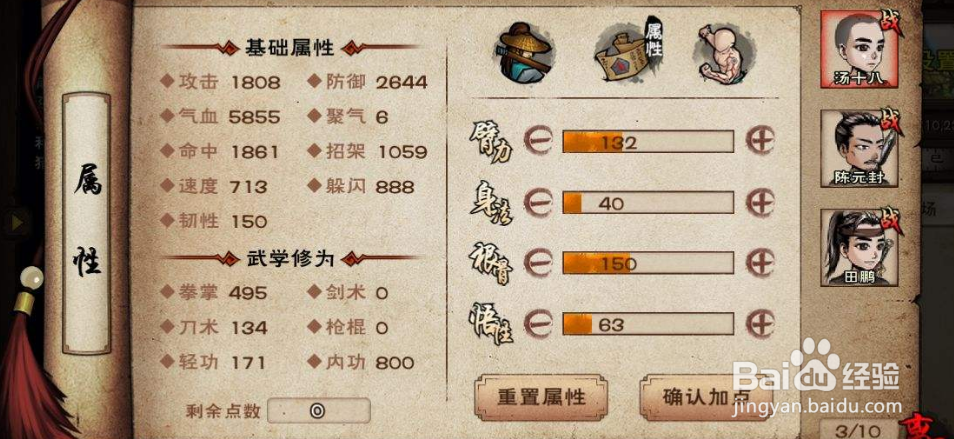954x439 pixels.
Task: Click the 剩余点数 remaining points field
Action: 318,410
